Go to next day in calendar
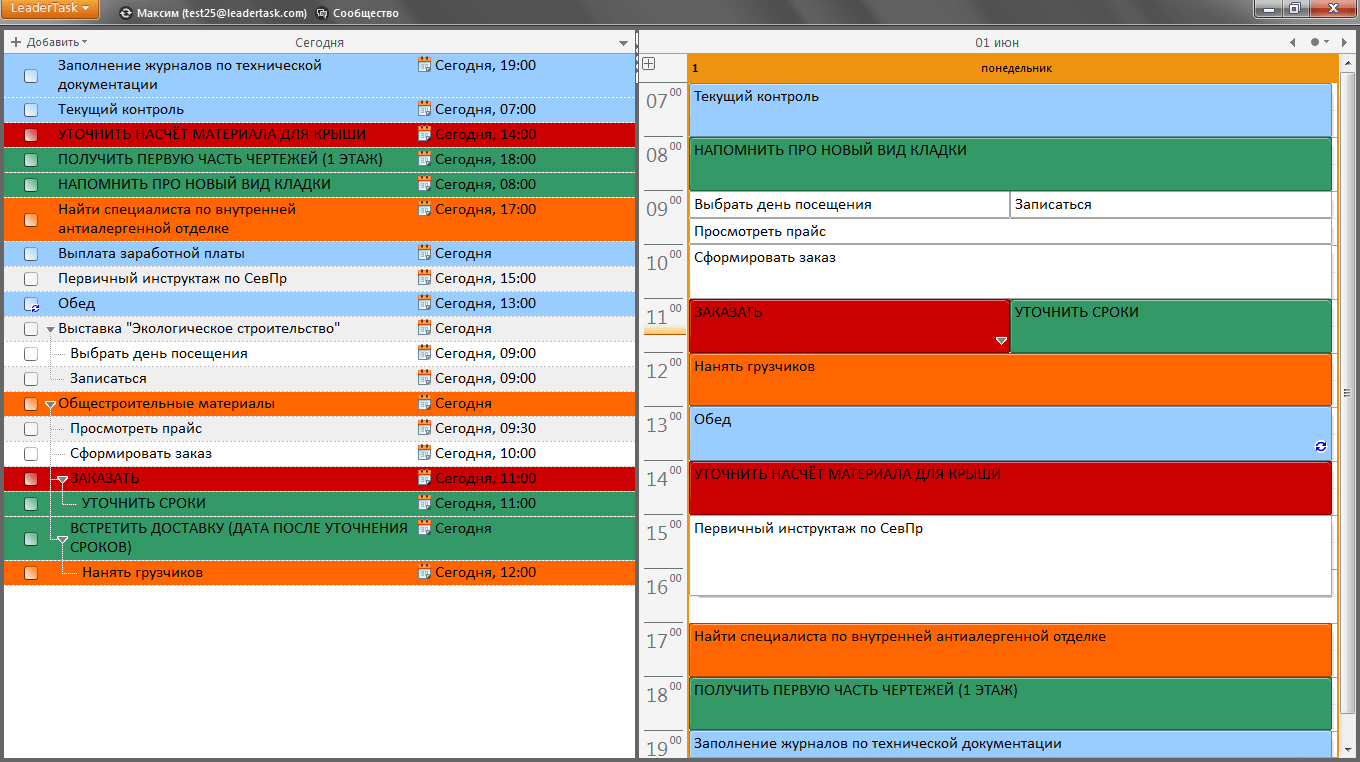The height and width of the screenshot is (762, 1360). point(1343,42)
